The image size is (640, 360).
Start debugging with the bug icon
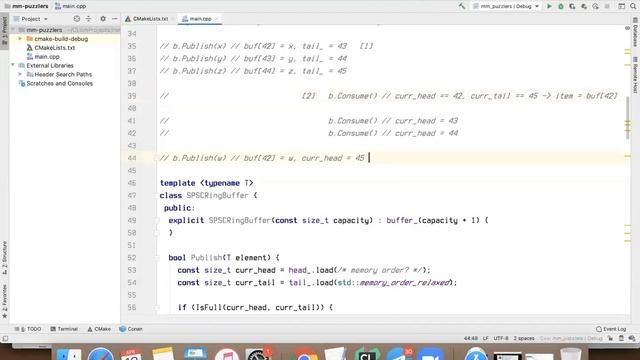click(x=561, y=6)
